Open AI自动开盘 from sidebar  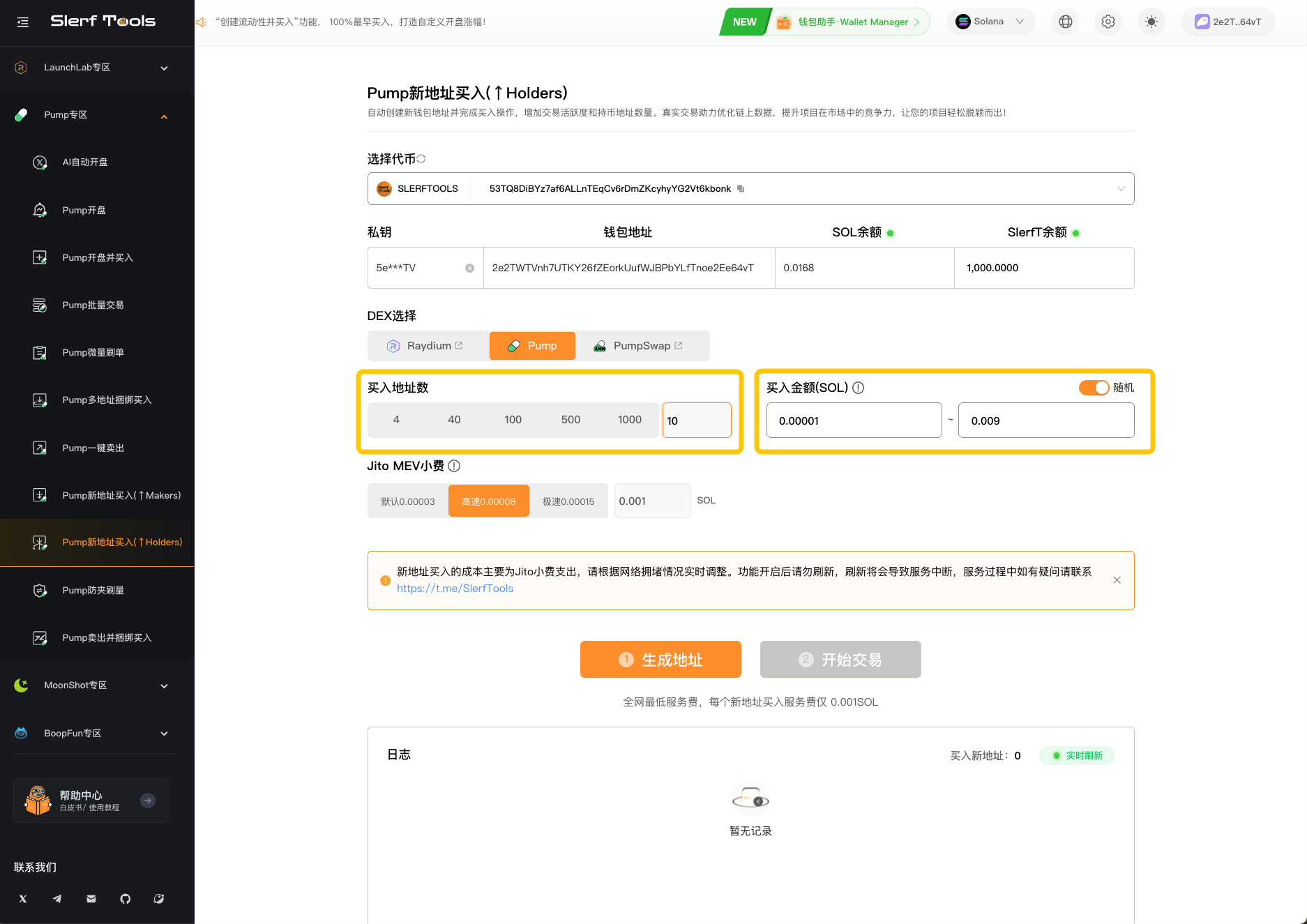97,162
